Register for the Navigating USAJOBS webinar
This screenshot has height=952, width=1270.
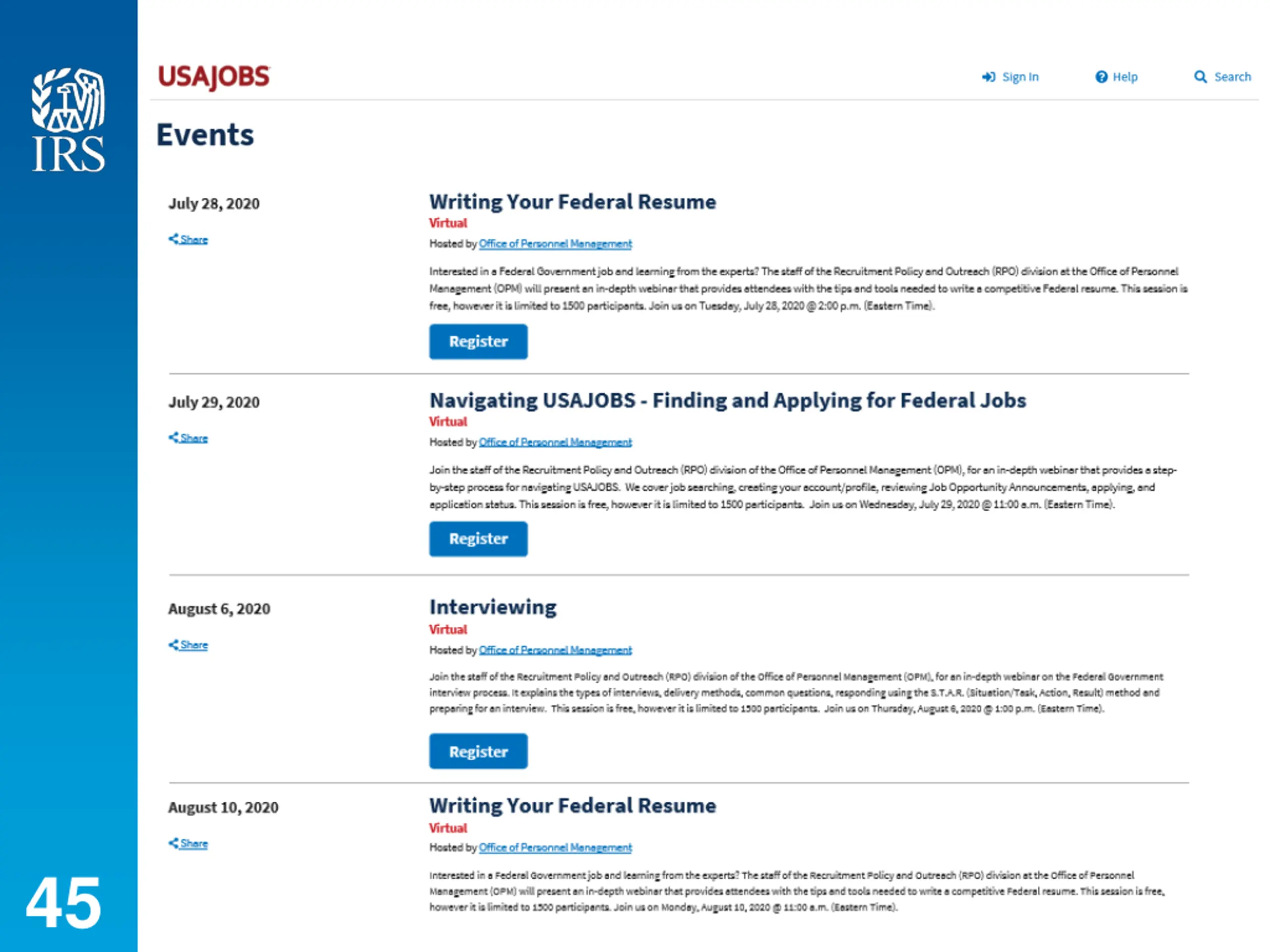point(478,539)
